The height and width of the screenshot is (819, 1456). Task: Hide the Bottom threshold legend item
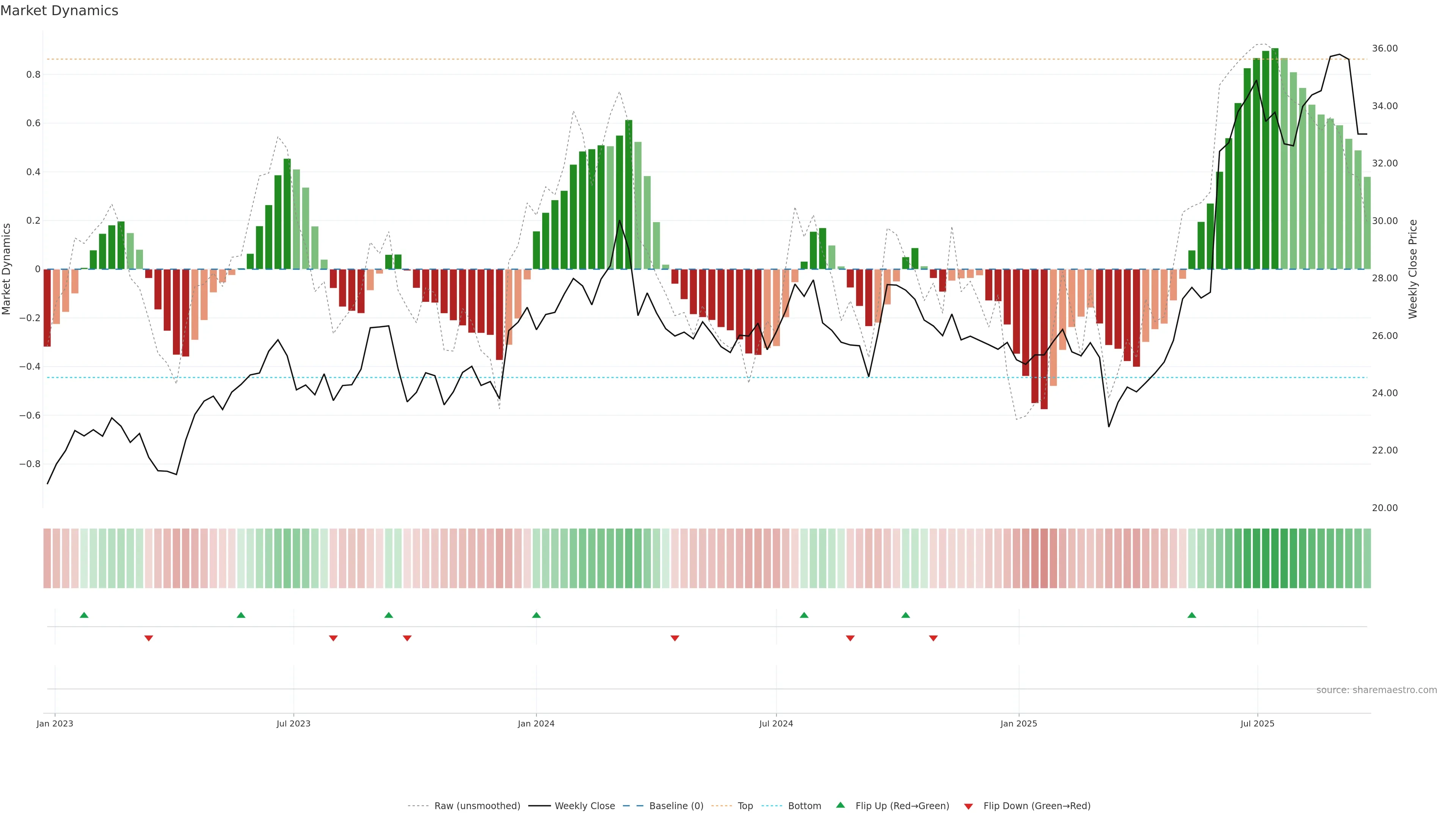pyautogui.click(x=804, y=806)
